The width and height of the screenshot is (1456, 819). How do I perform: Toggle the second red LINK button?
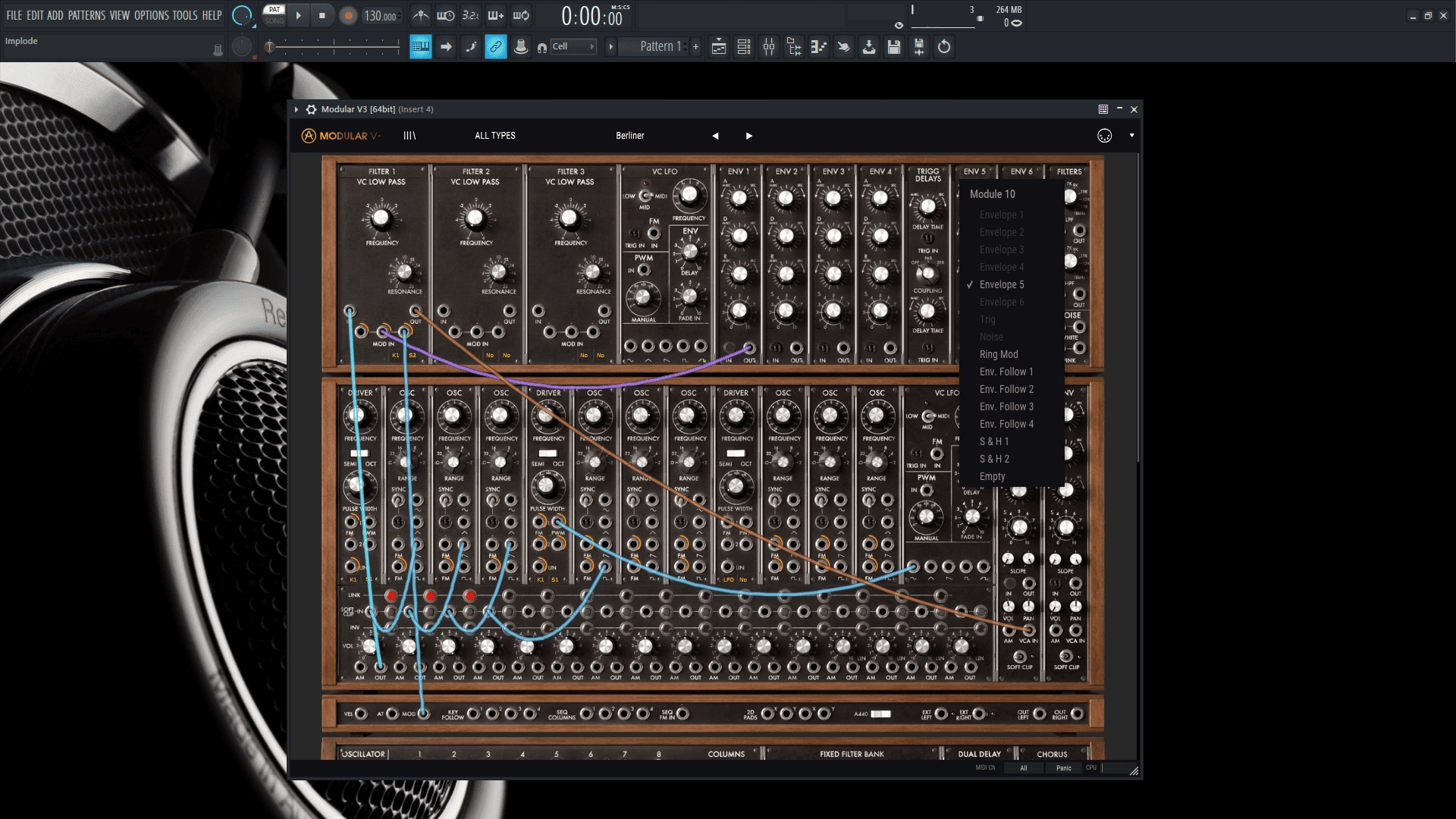[431, 595]
